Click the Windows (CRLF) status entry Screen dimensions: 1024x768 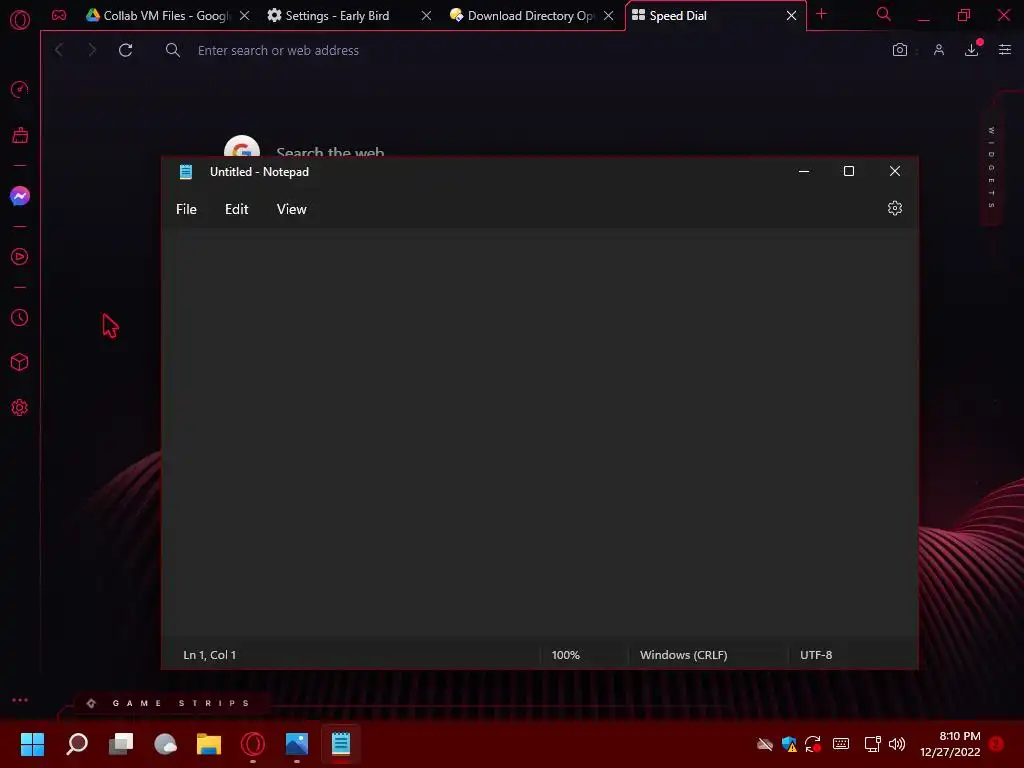tap(683, 655)
